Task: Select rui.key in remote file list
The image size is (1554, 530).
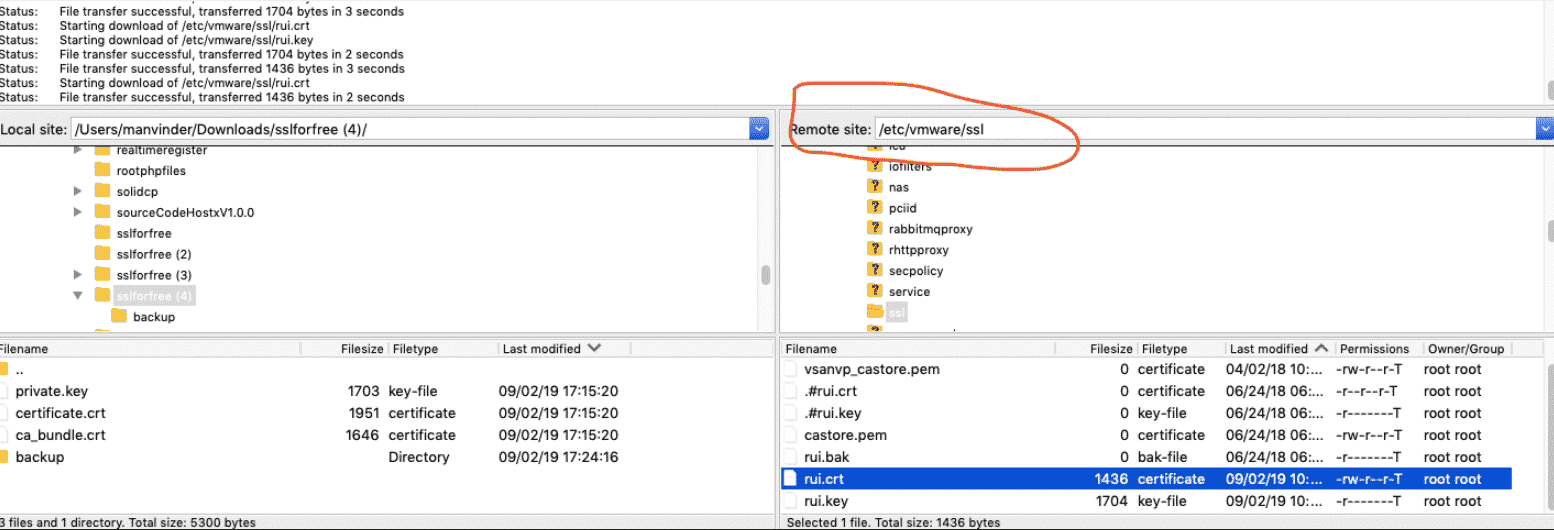Action: tap(825, 501)
